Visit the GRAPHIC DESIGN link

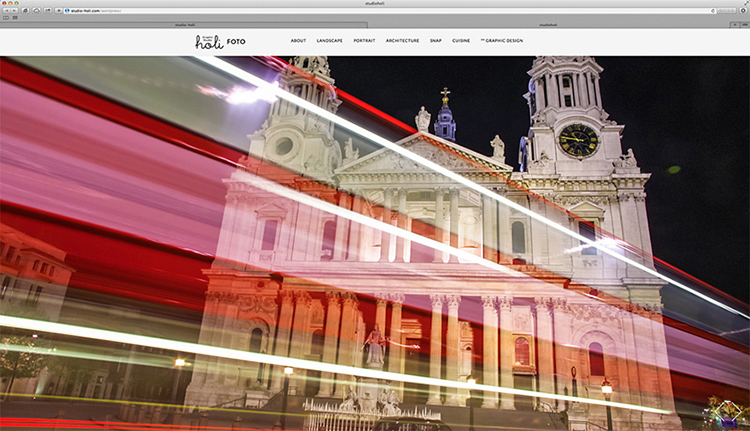(x=503, y=41)
